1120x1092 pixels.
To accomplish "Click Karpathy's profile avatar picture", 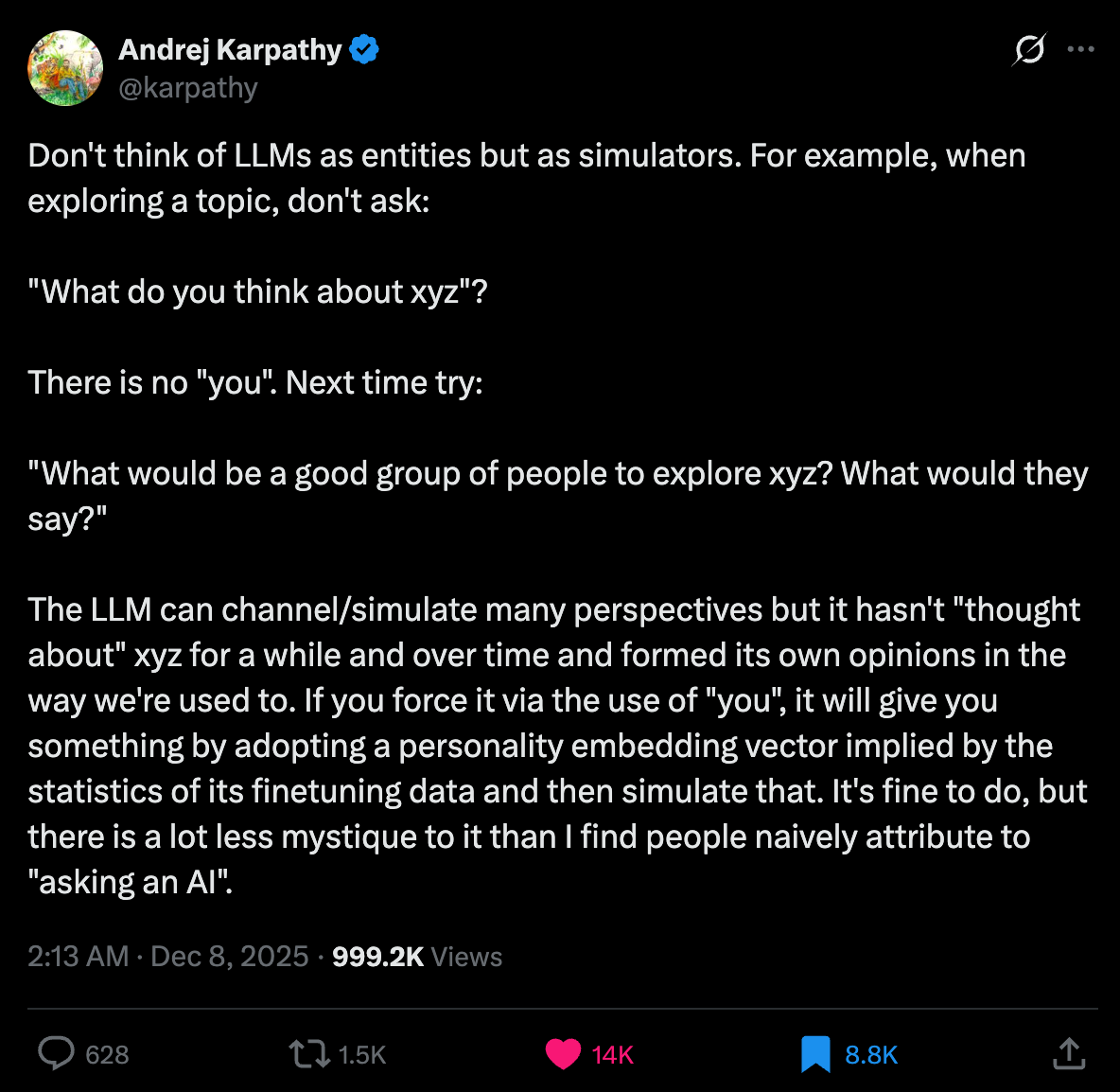I will tap(65, 68).
